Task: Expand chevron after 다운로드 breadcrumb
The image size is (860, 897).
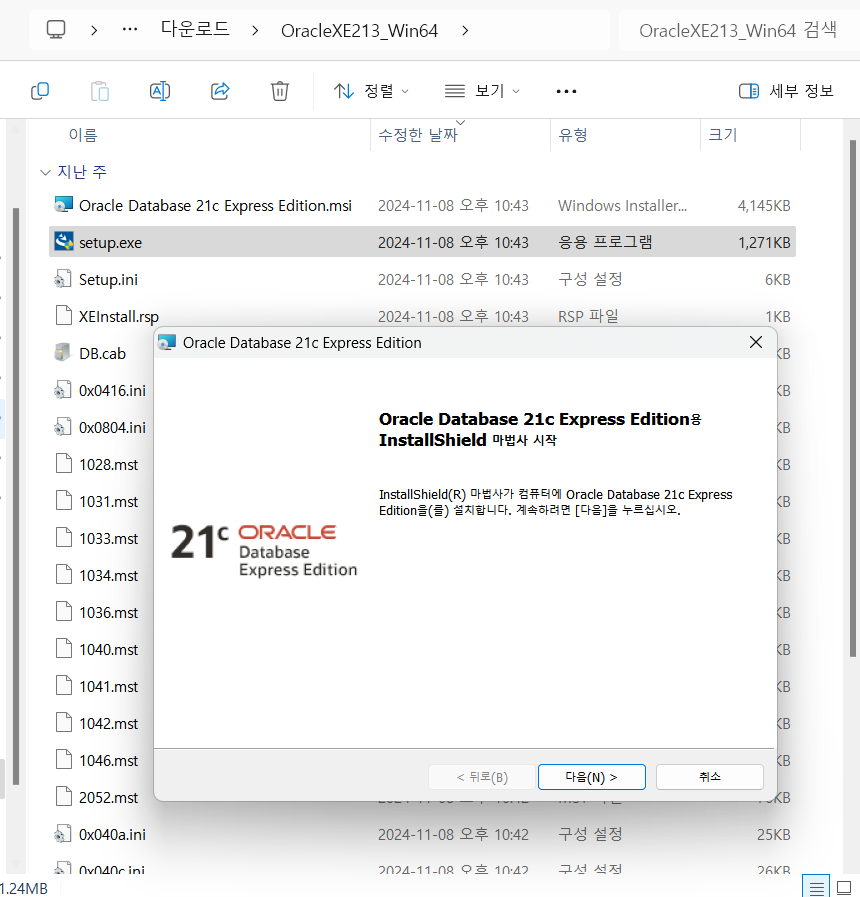Action: (x=255, y=30)
